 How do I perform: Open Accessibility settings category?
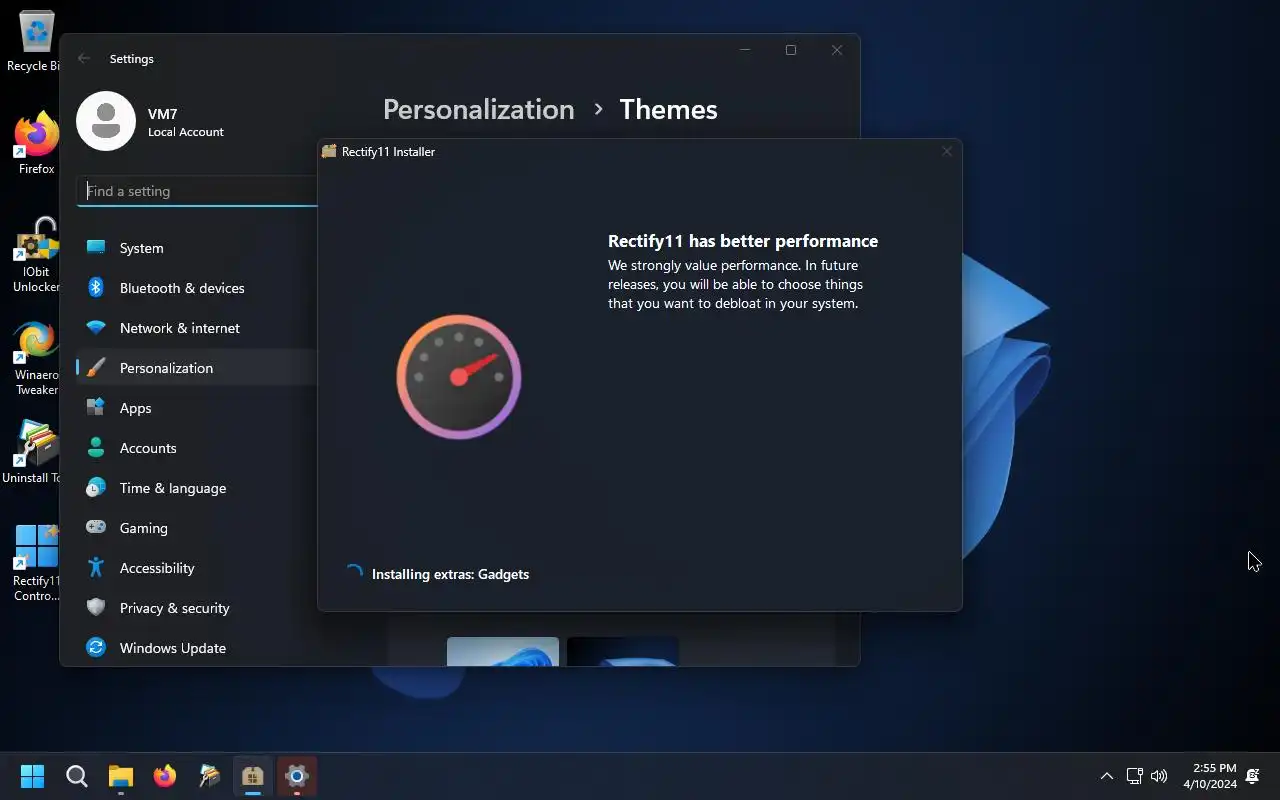click(x=196, y=568)
